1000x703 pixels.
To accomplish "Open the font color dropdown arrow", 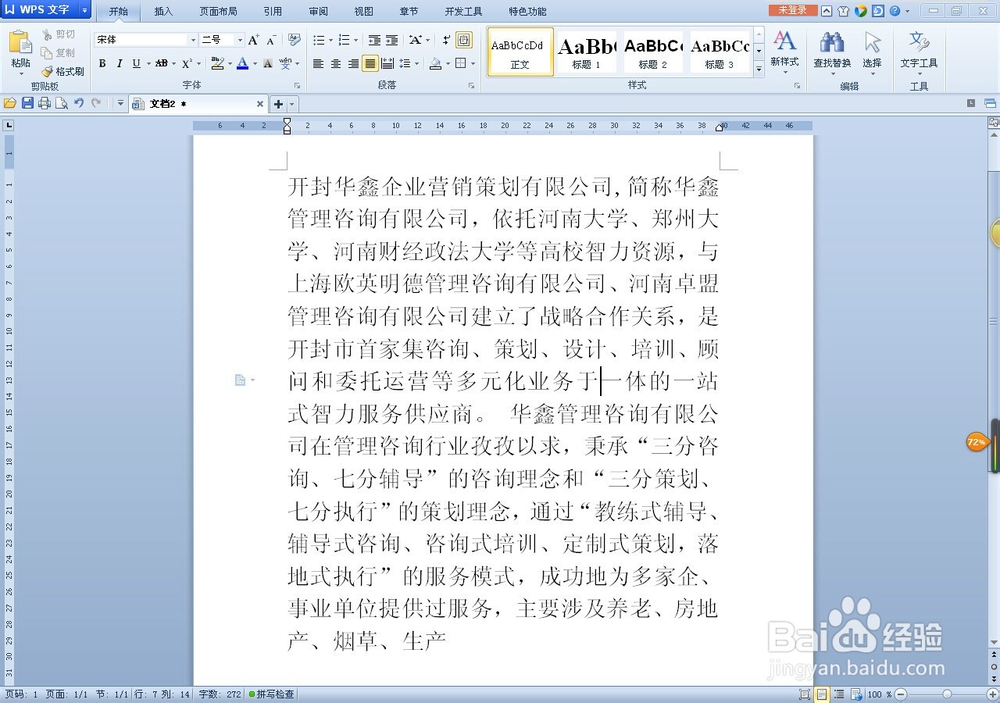I will tap(255, 63).
